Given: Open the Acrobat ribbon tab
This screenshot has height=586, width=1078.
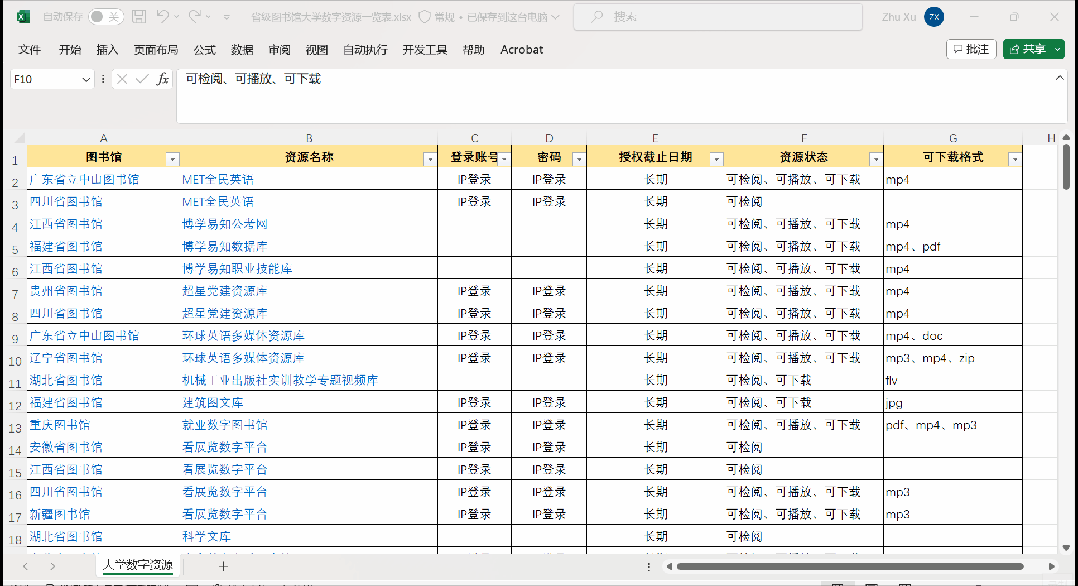Looking at the screenshot, I should (522, 50).
